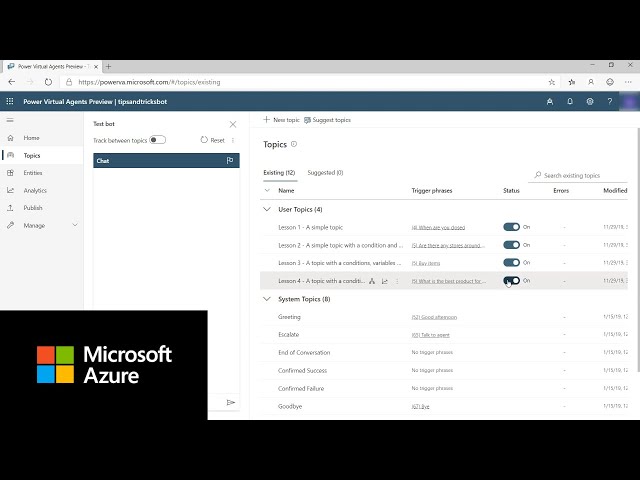
Task: Click the chevron beside the Name column
Action: pos(267,190)
